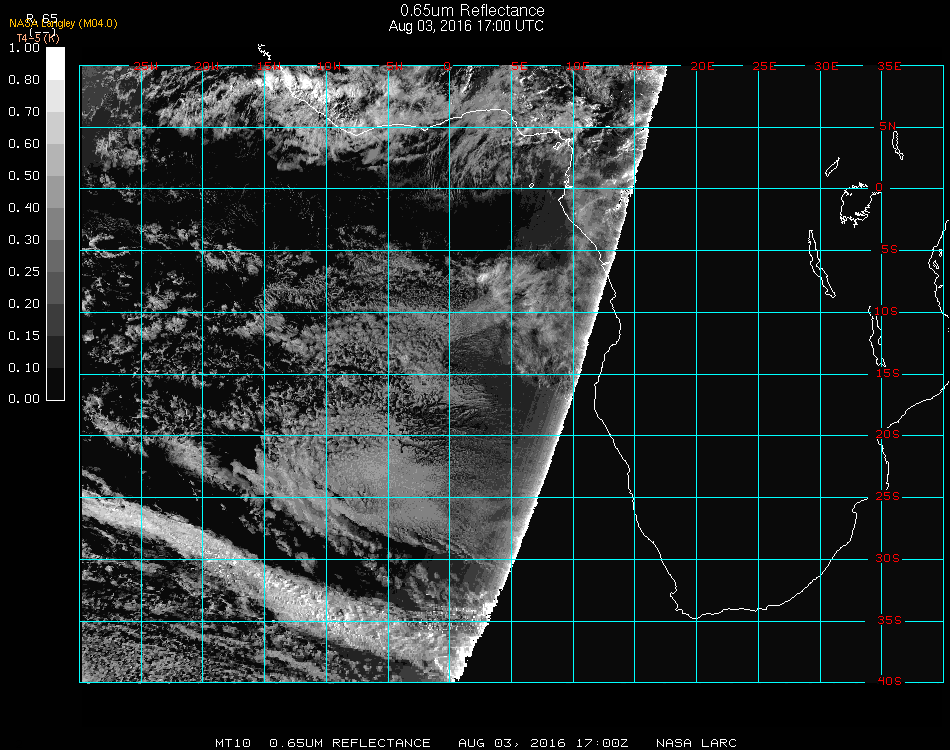The width and height of the screenshot is (950, 750).
Task: Click the 20S latitude label
Action: [x=888, y=435]
